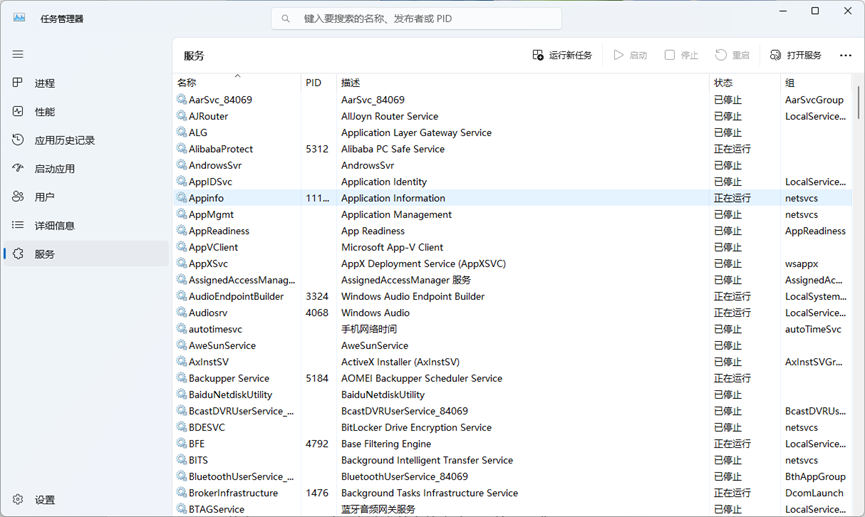Sort by the 描述 column header
The width and height of the screenshot is (865, 517).
click(522, 82)
